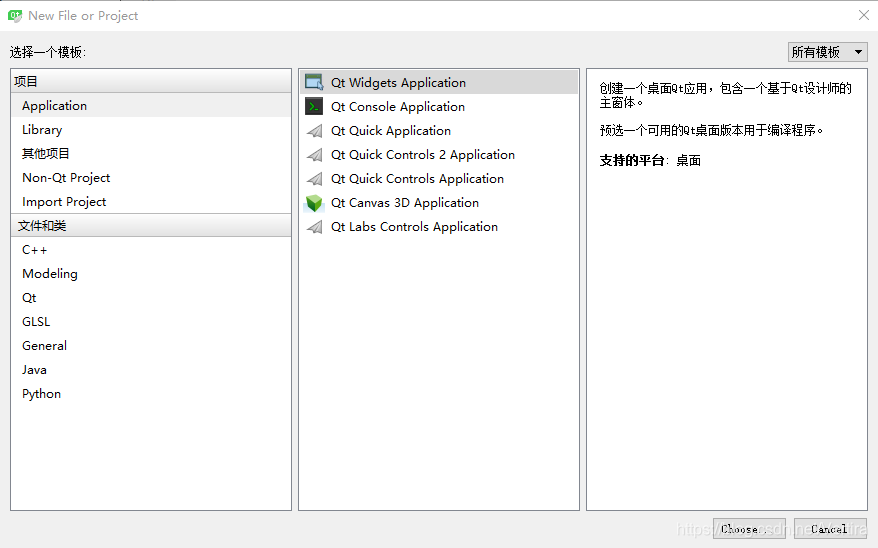Viewport: 878px width, 548px height.
Task: Select the C++ files category
Action: (x=151, y=250)
